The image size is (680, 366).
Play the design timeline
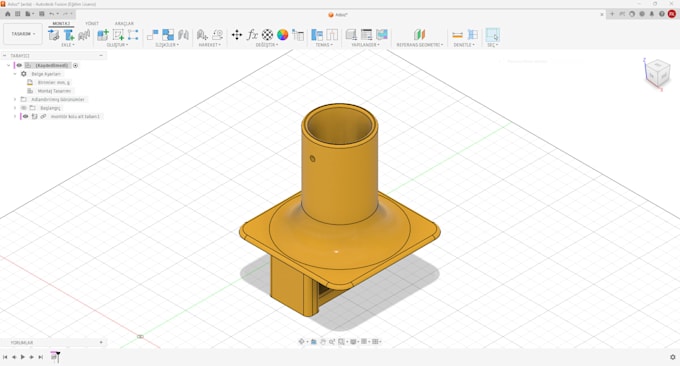click(23, 357)
